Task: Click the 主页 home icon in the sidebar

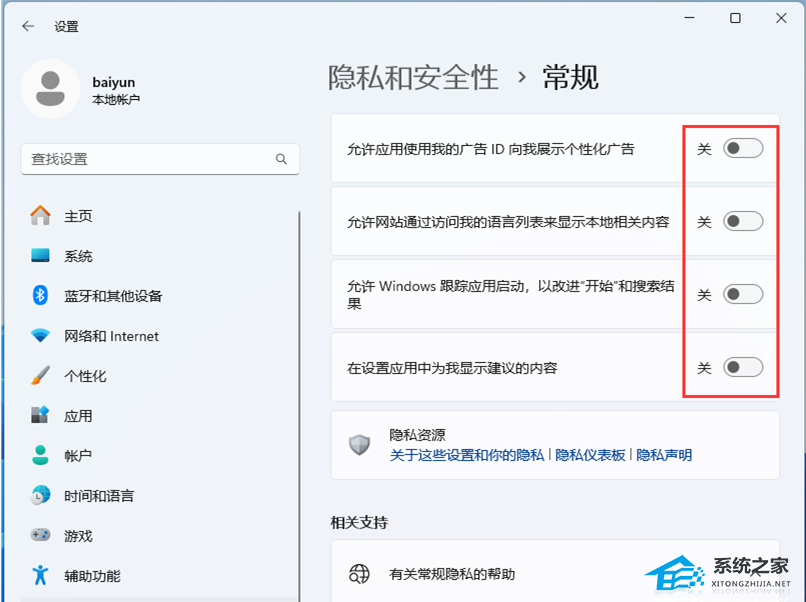Action: (x=41, y=216)
